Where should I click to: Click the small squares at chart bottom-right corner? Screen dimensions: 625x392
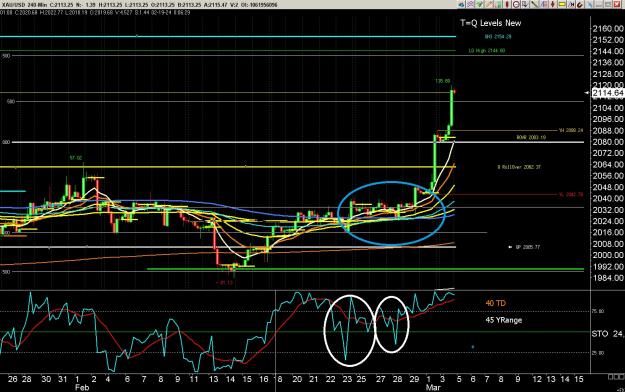click(x=616, y=377)
